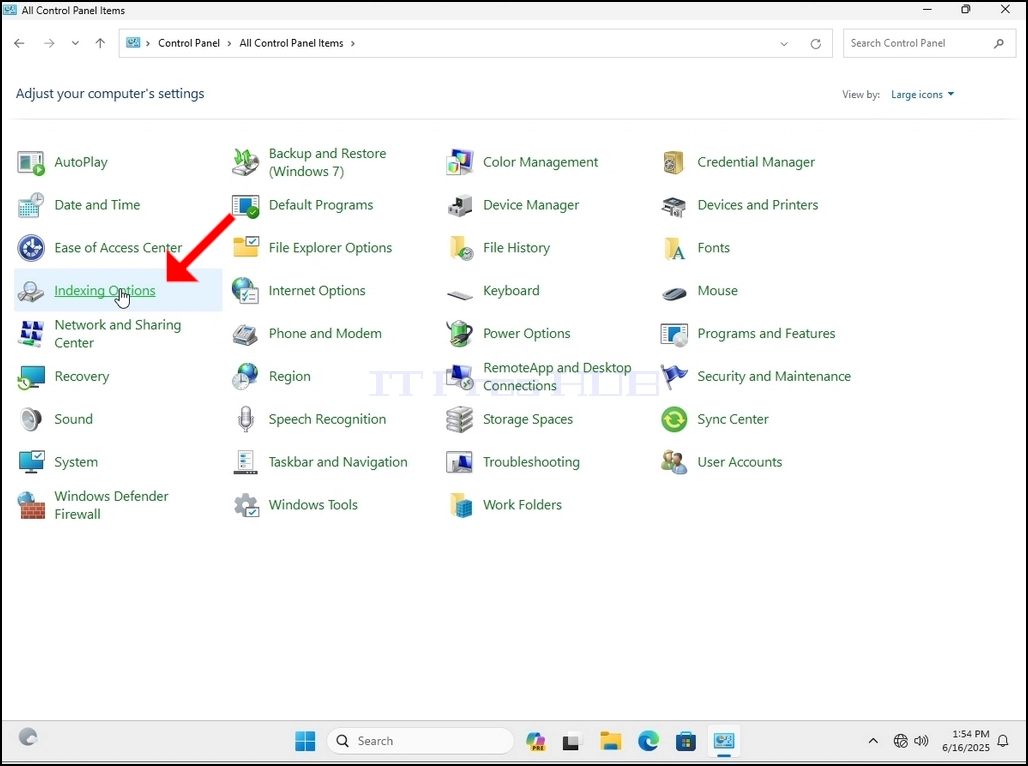Open the Sound speaker icon
The image size is (1028, 766).
30,419
